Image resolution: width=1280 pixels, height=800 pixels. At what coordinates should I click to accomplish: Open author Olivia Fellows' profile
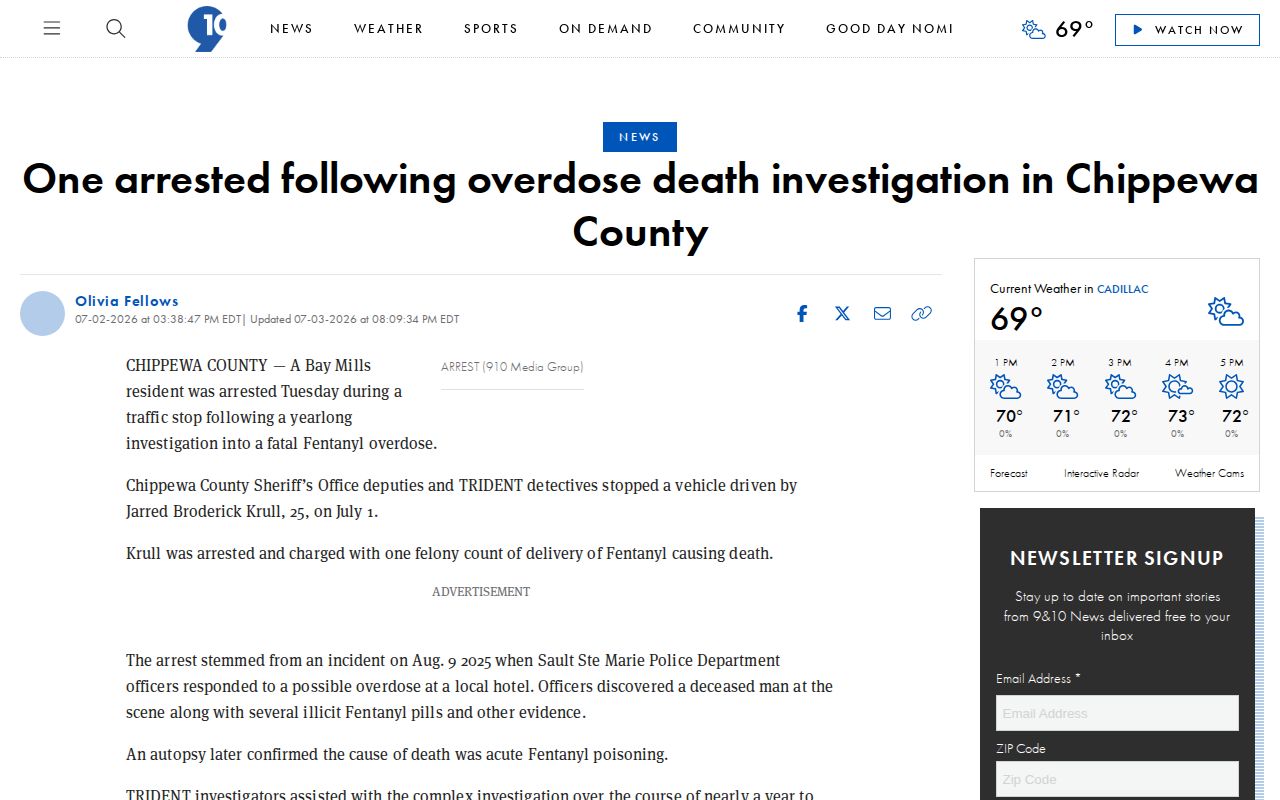pyautogui.click(x=127, y=301)
